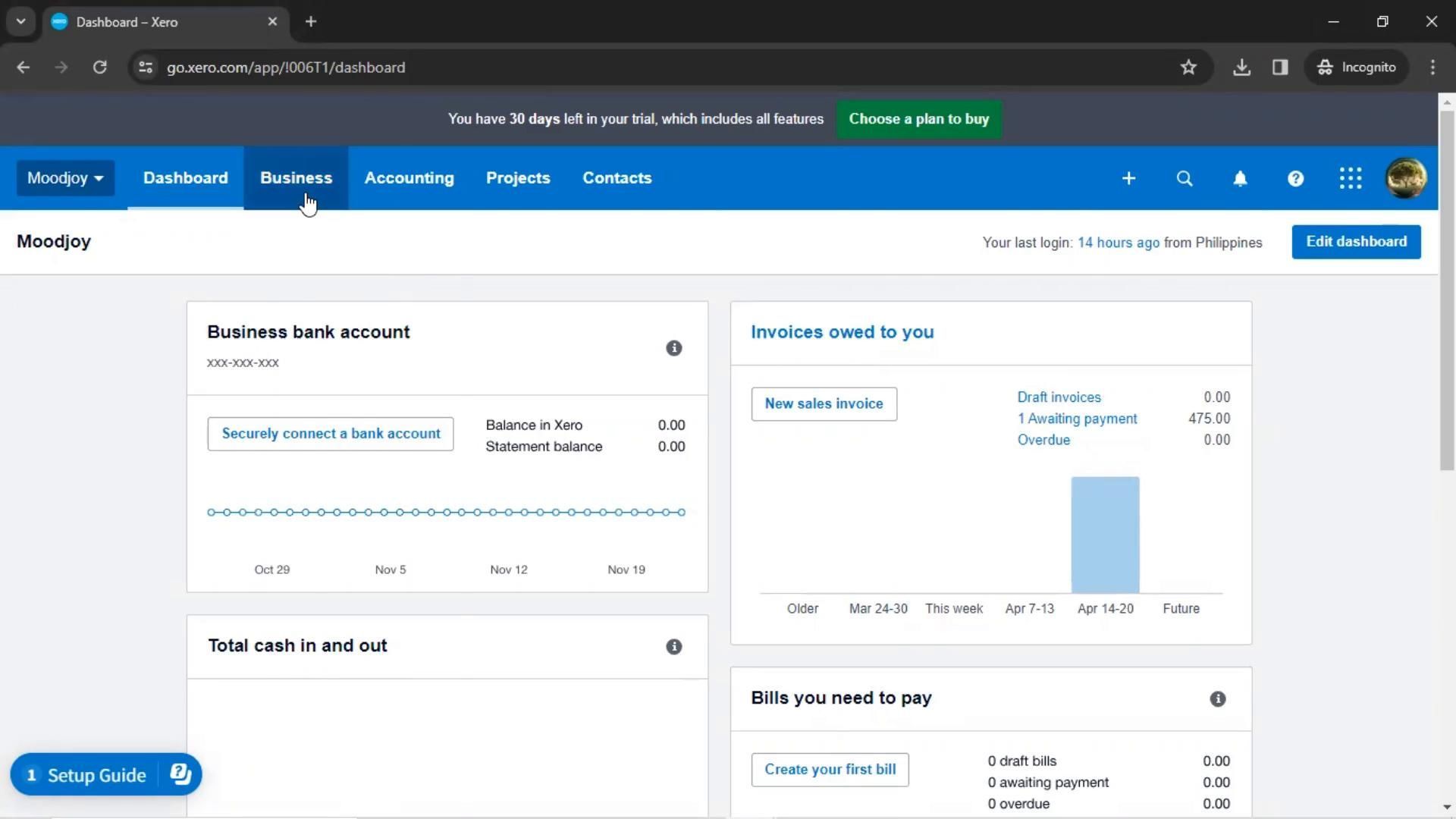Open Chrome tab search dropdown arrow
Screen dimensions: 1456x819
[20, 21]
